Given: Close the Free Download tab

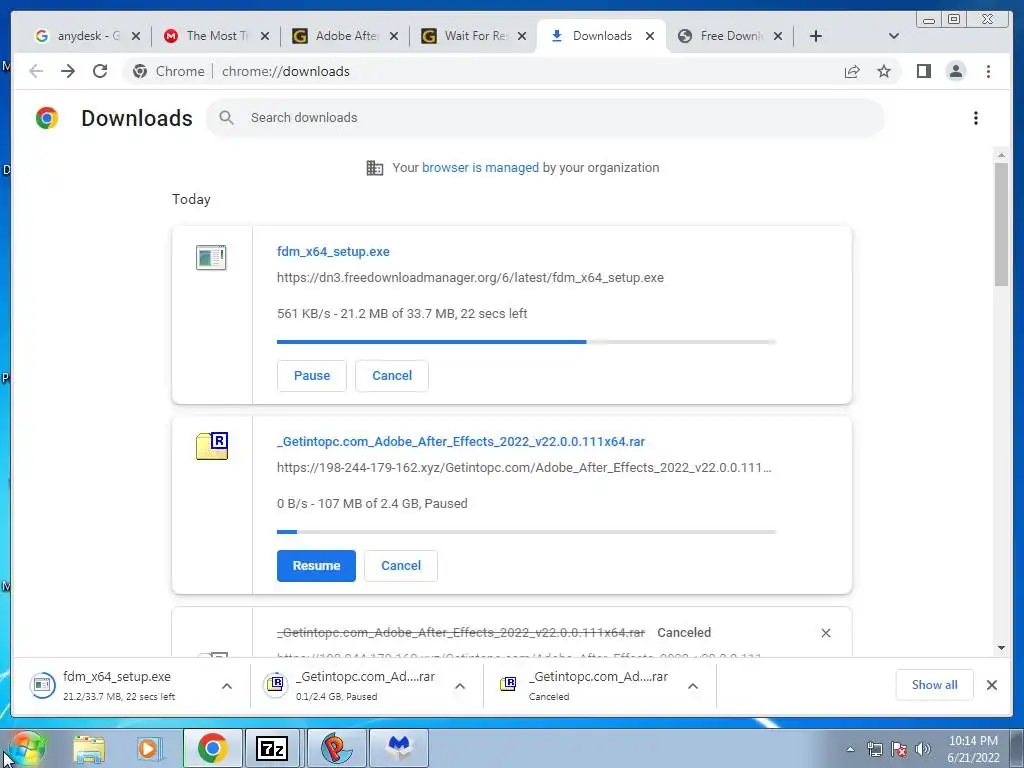Looking at the screenshot, I should click(x=778, y=37).
